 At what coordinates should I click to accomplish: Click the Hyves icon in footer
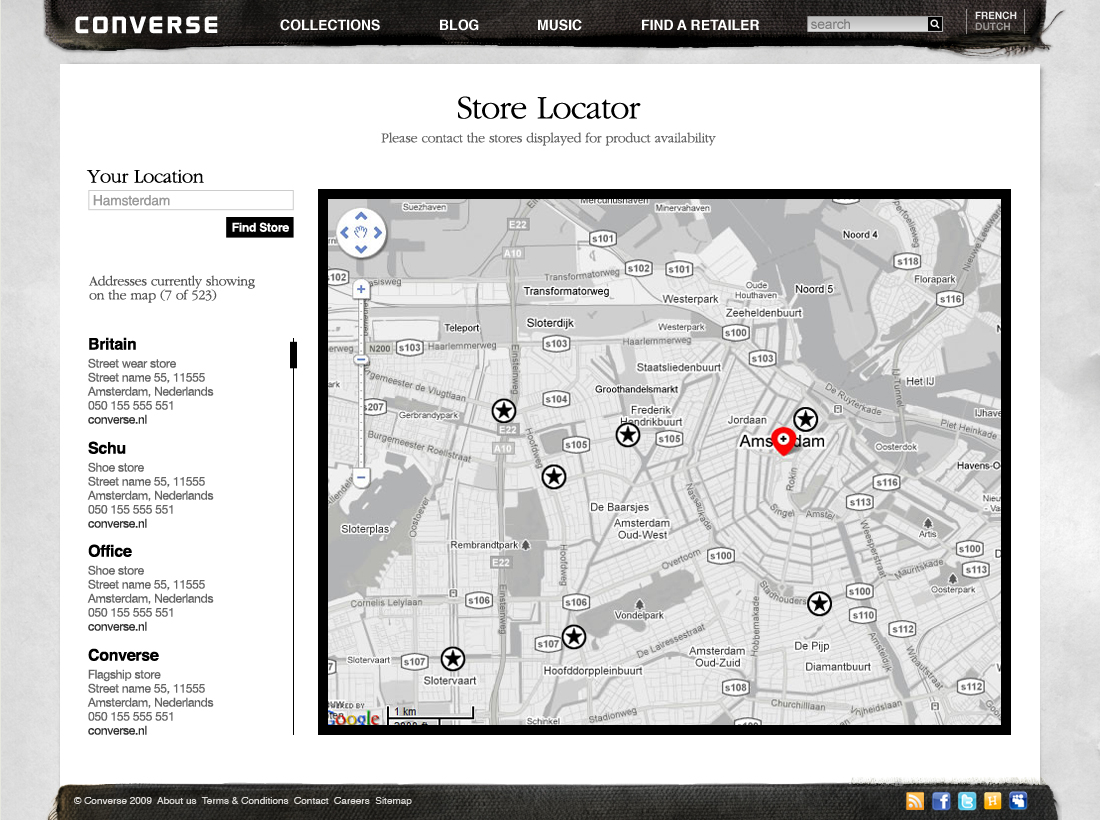tap(992, 801)
